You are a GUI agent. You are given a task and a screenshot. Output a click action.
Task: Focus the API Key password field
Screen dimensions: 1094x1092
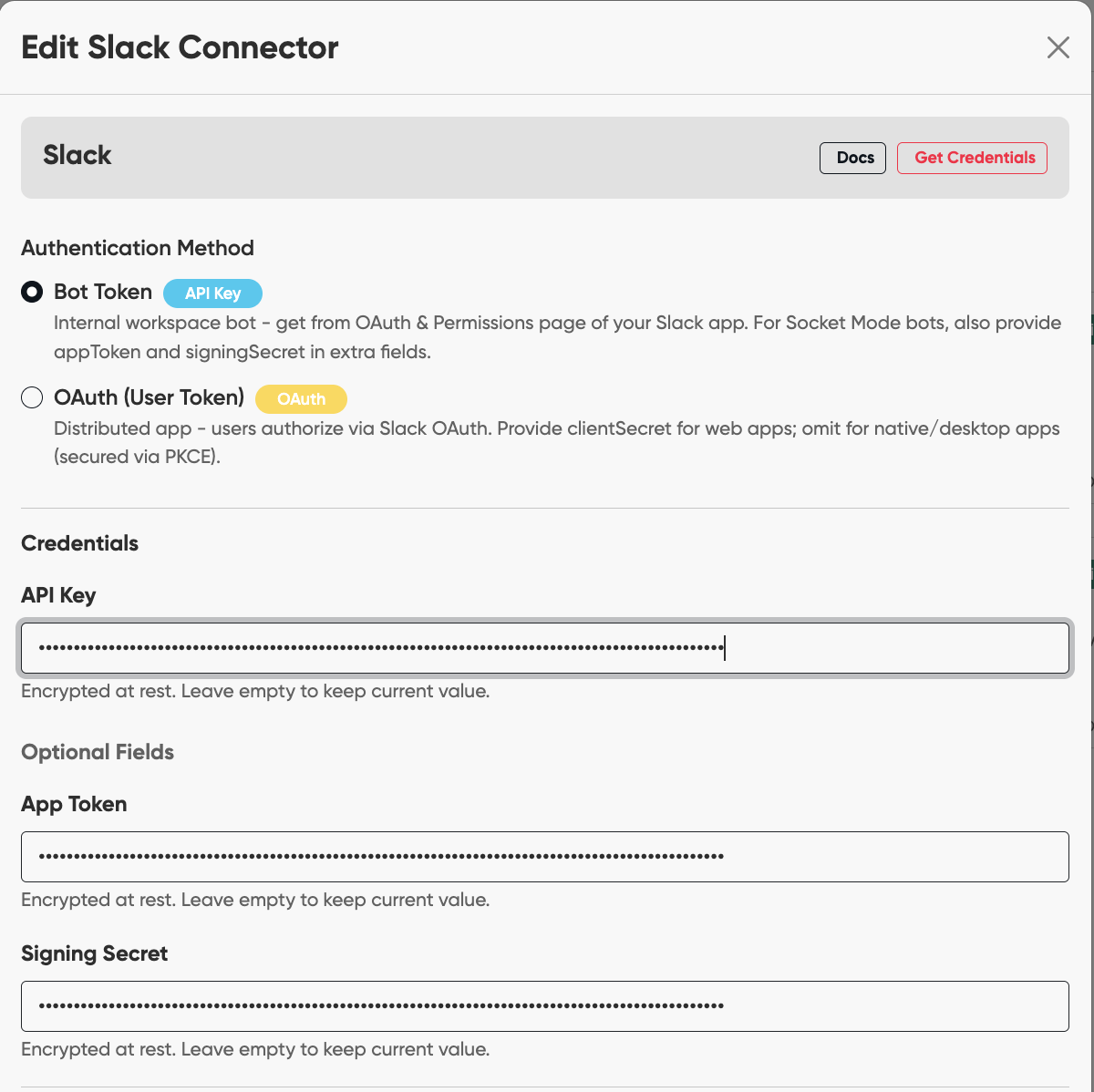(x=544, y=648)
